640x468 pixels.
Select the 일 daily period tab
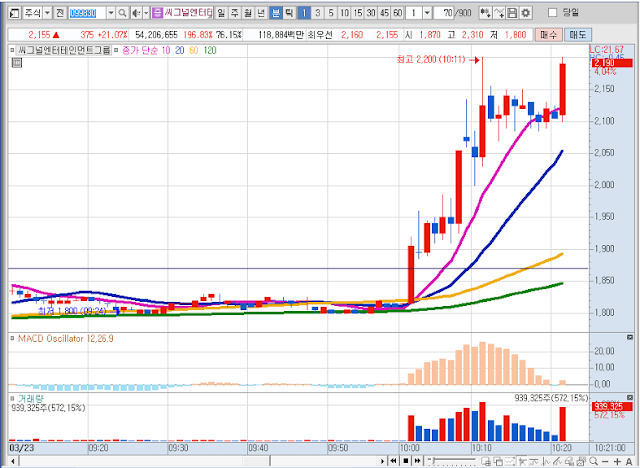click(221, 13)
